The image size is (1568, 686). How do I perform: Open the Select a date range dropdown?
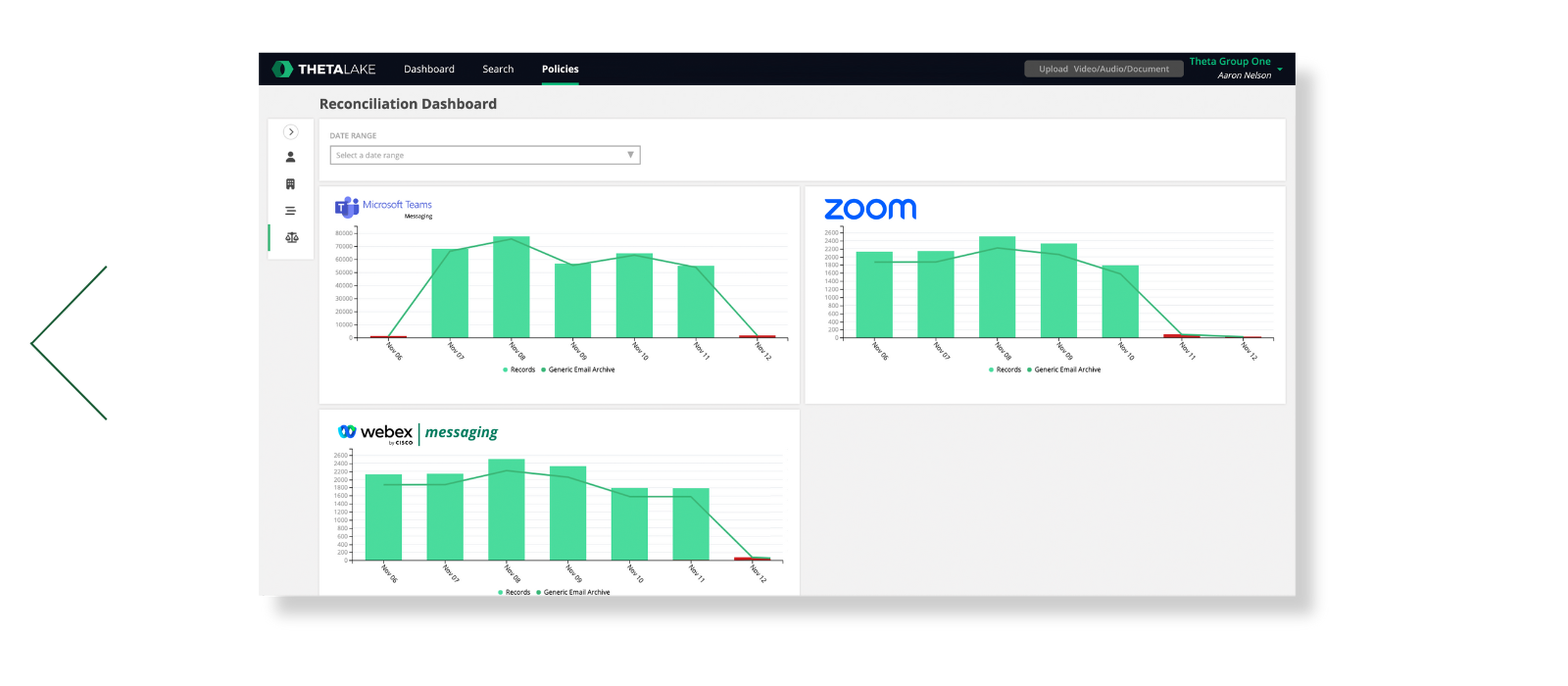(x=485, y=155)
